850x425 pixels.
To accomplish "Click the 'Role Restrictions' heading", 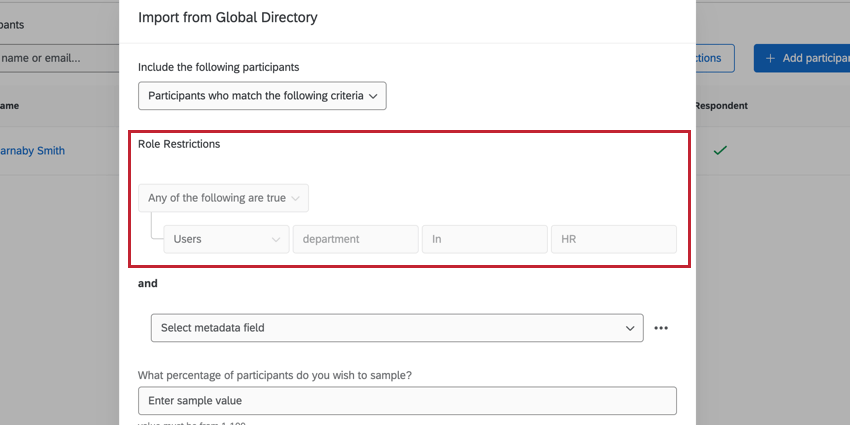I will pos(179,144).
